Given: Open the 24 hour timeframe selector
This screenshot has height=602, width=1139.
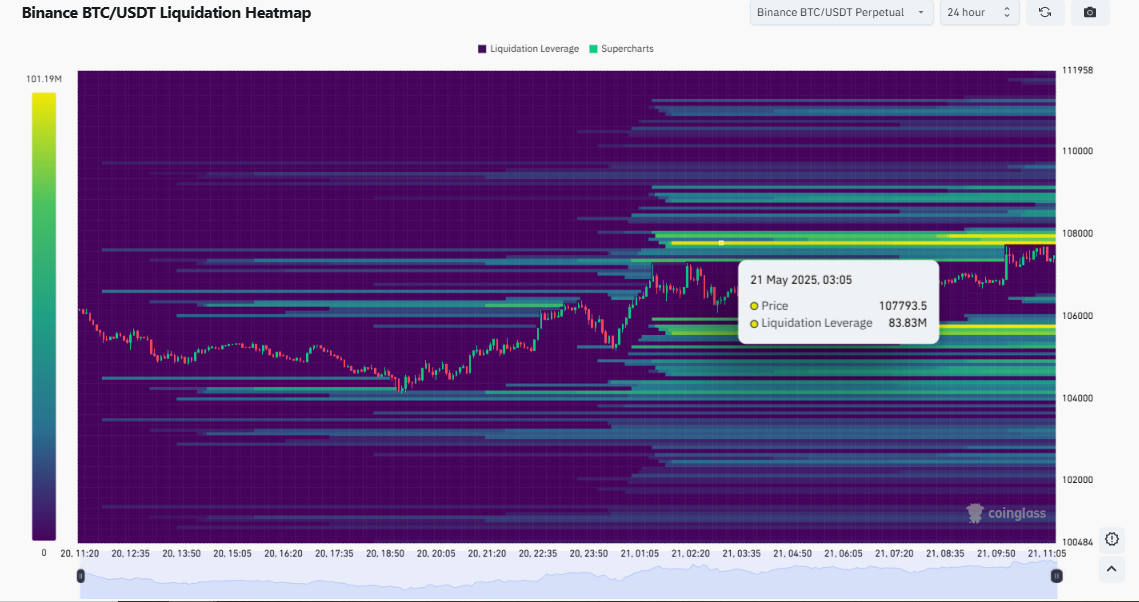Looking at the screenshot, I should point(979,12).
